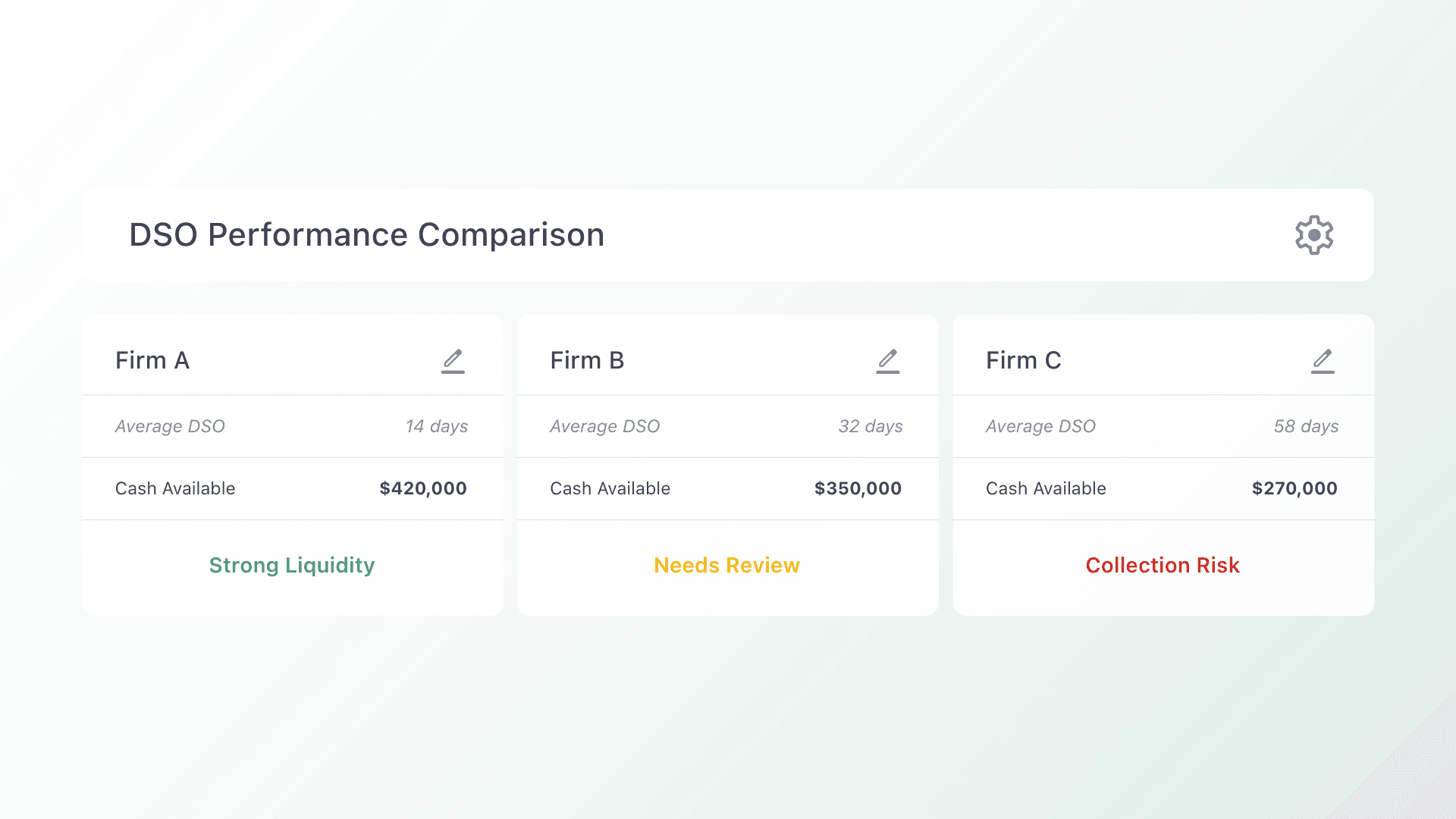Screen dimensions: 1456x819
Task: Select the $270,000 cash amount
Action: click(1294, 488)
